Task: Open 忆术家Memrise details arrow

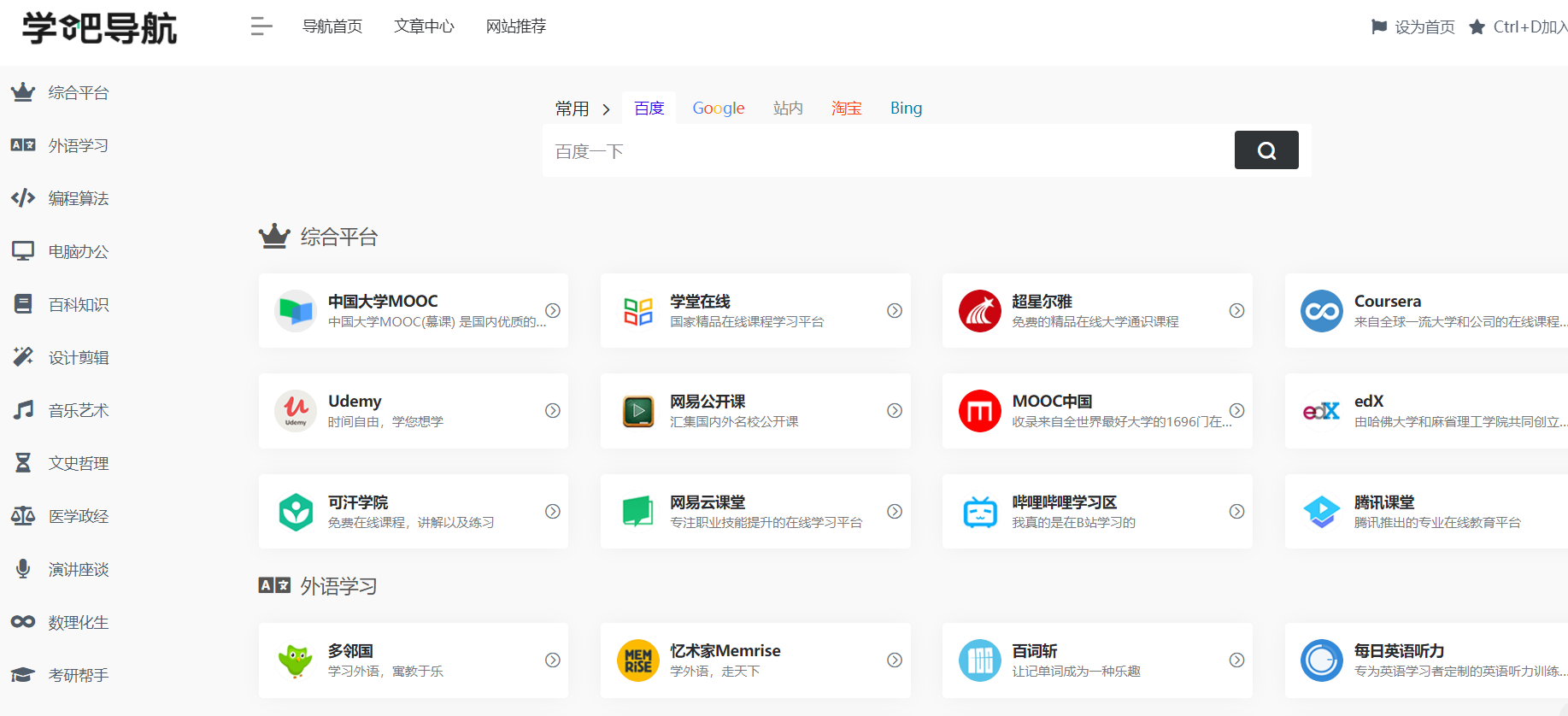Action: click(895, 660)
